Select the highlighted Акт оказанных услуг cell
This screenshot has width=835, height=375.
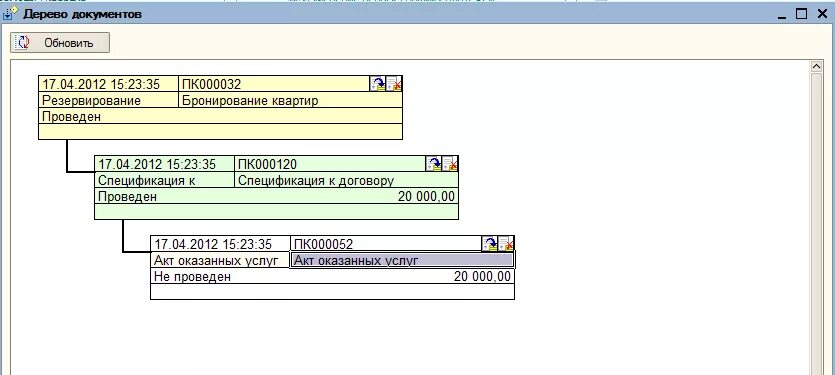pos(402,260)
